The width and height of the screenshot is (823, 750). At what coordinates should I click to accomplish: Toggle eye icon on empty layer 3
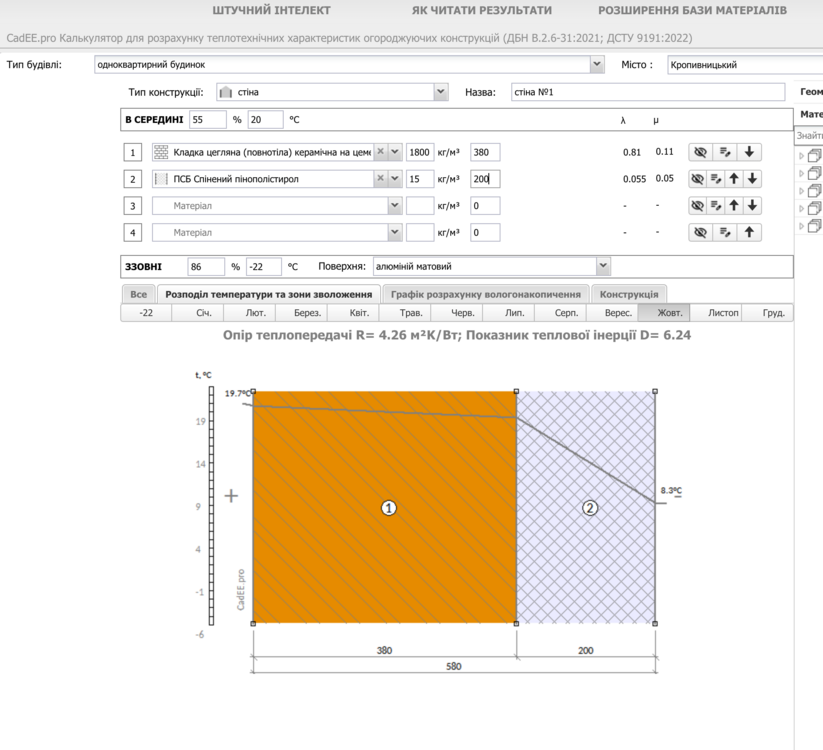point(697,205)
